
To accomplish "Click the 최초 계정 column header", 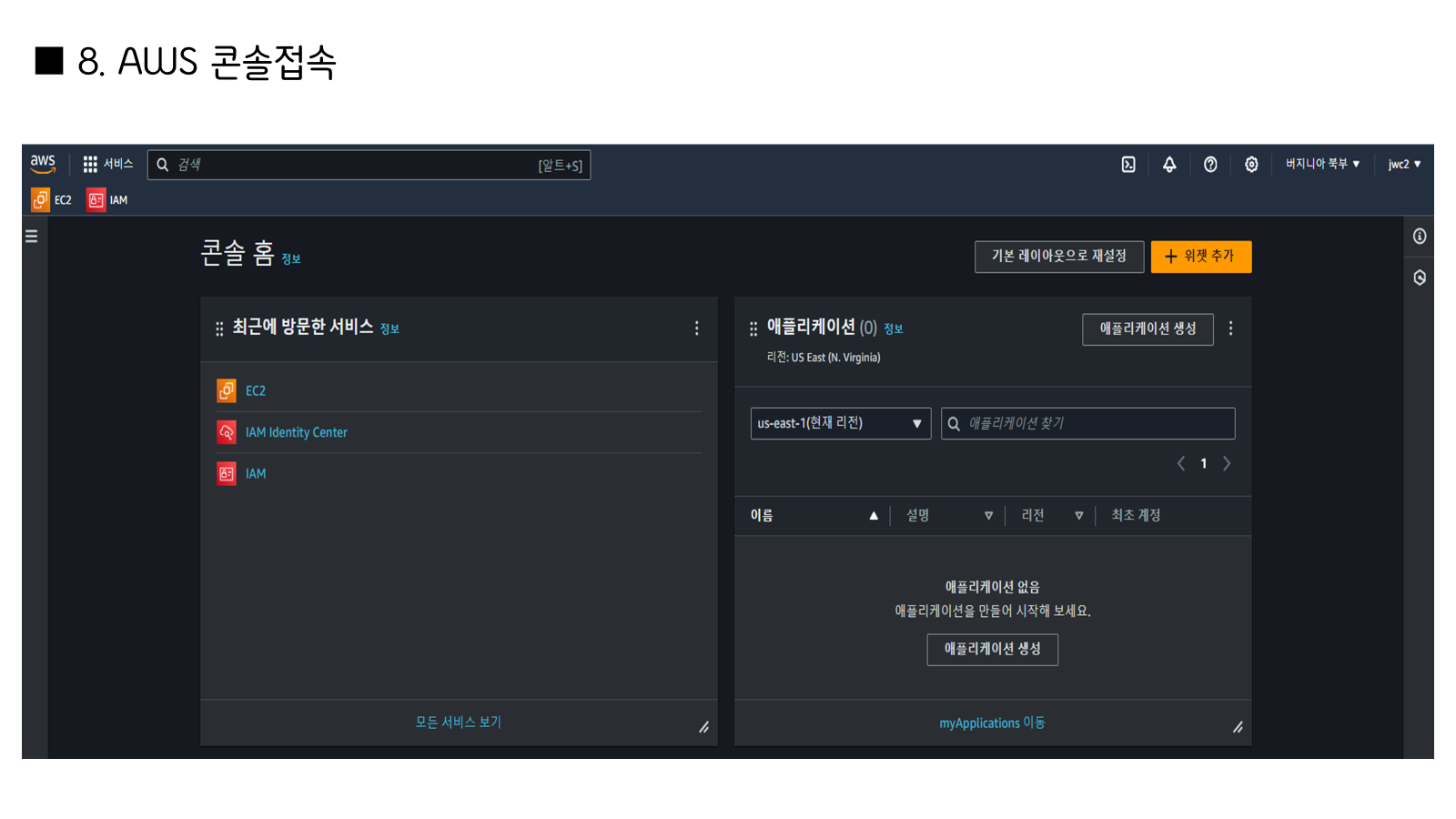I will tap(1136, 515).
